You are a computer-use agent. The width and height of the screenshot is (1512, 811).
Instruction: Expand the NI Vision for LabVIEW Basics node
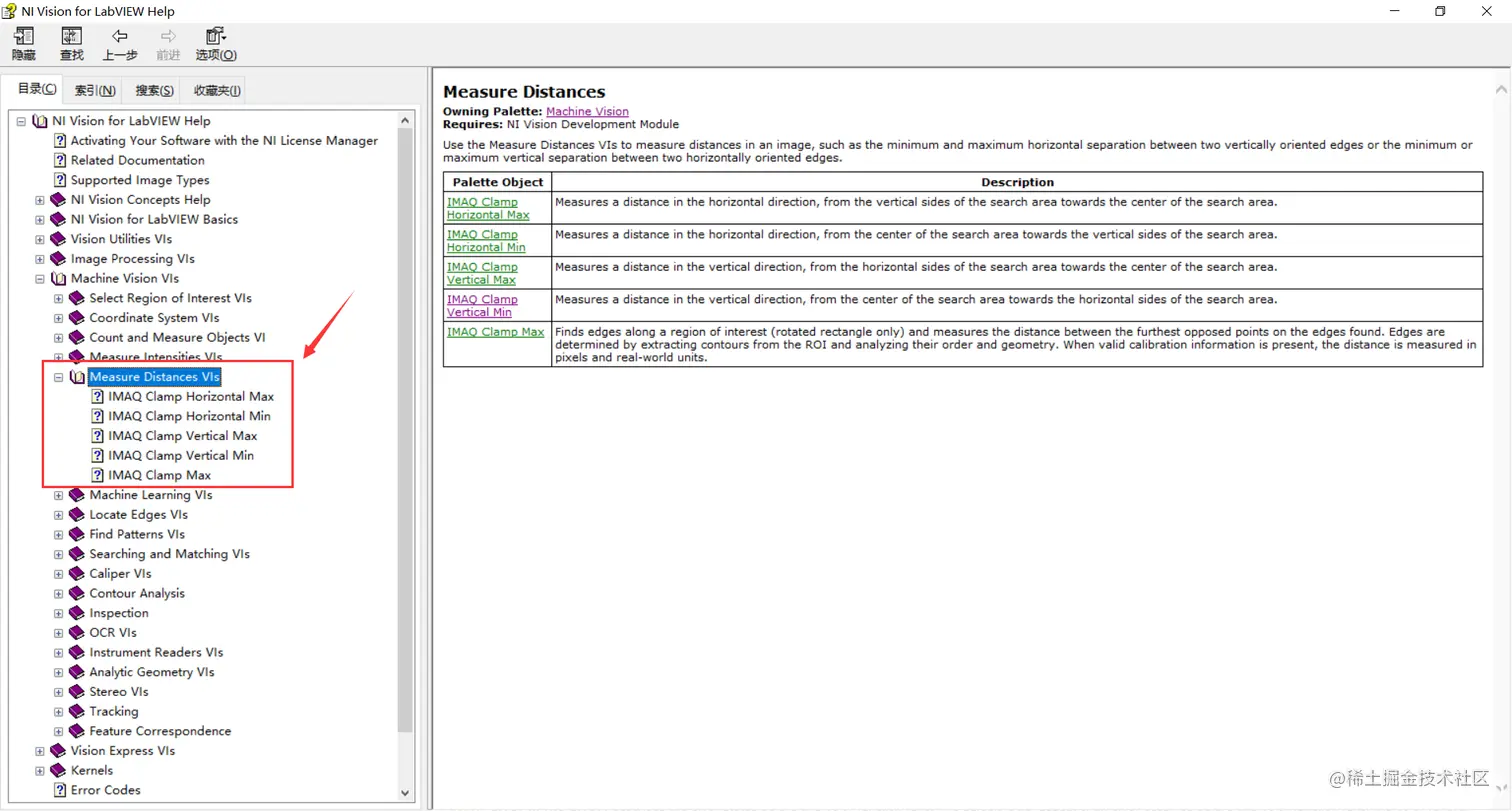40,220
